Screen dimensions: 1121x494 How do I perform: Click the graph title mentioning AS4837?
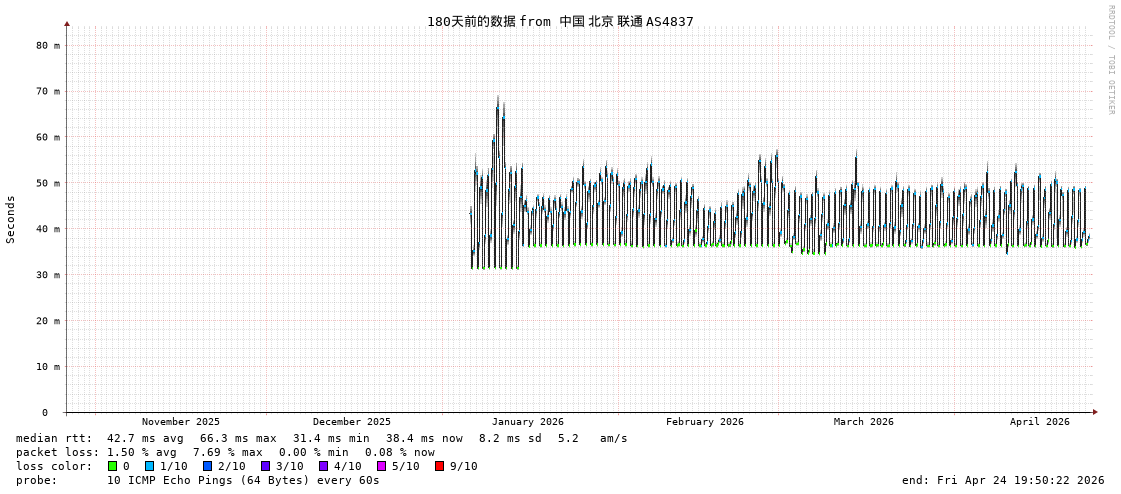pos(560,22)
